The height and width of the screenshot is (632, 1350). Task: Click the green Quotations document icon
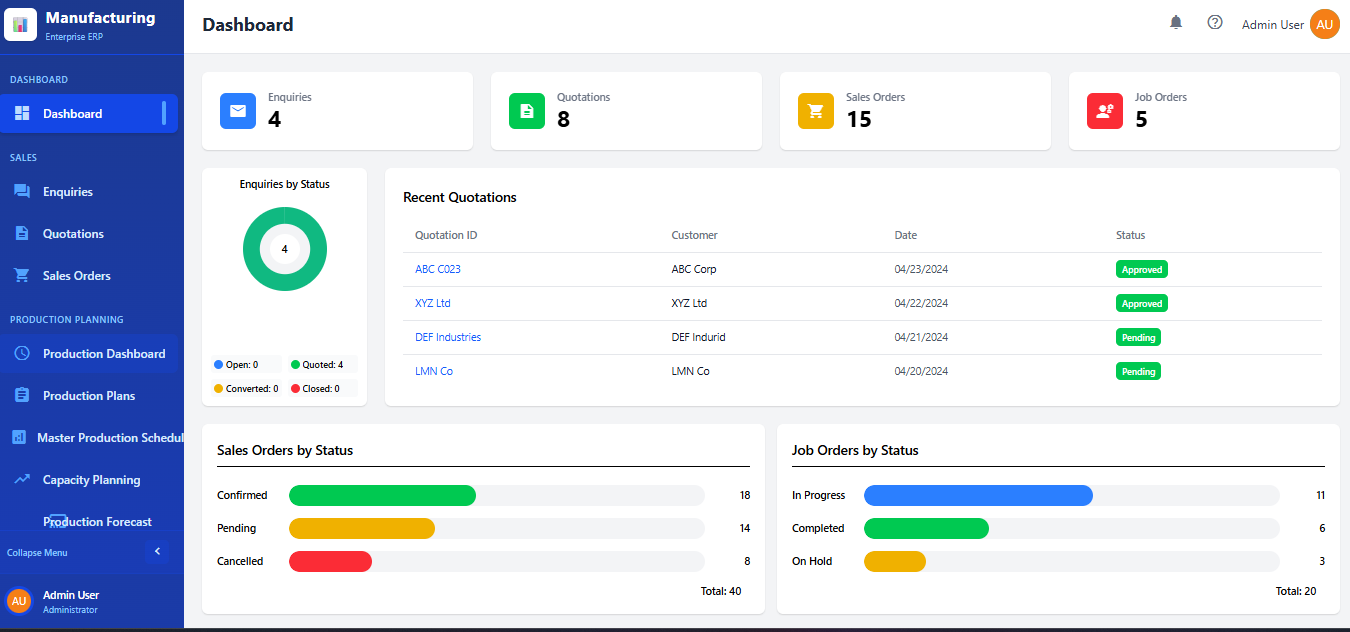point(526,111)
